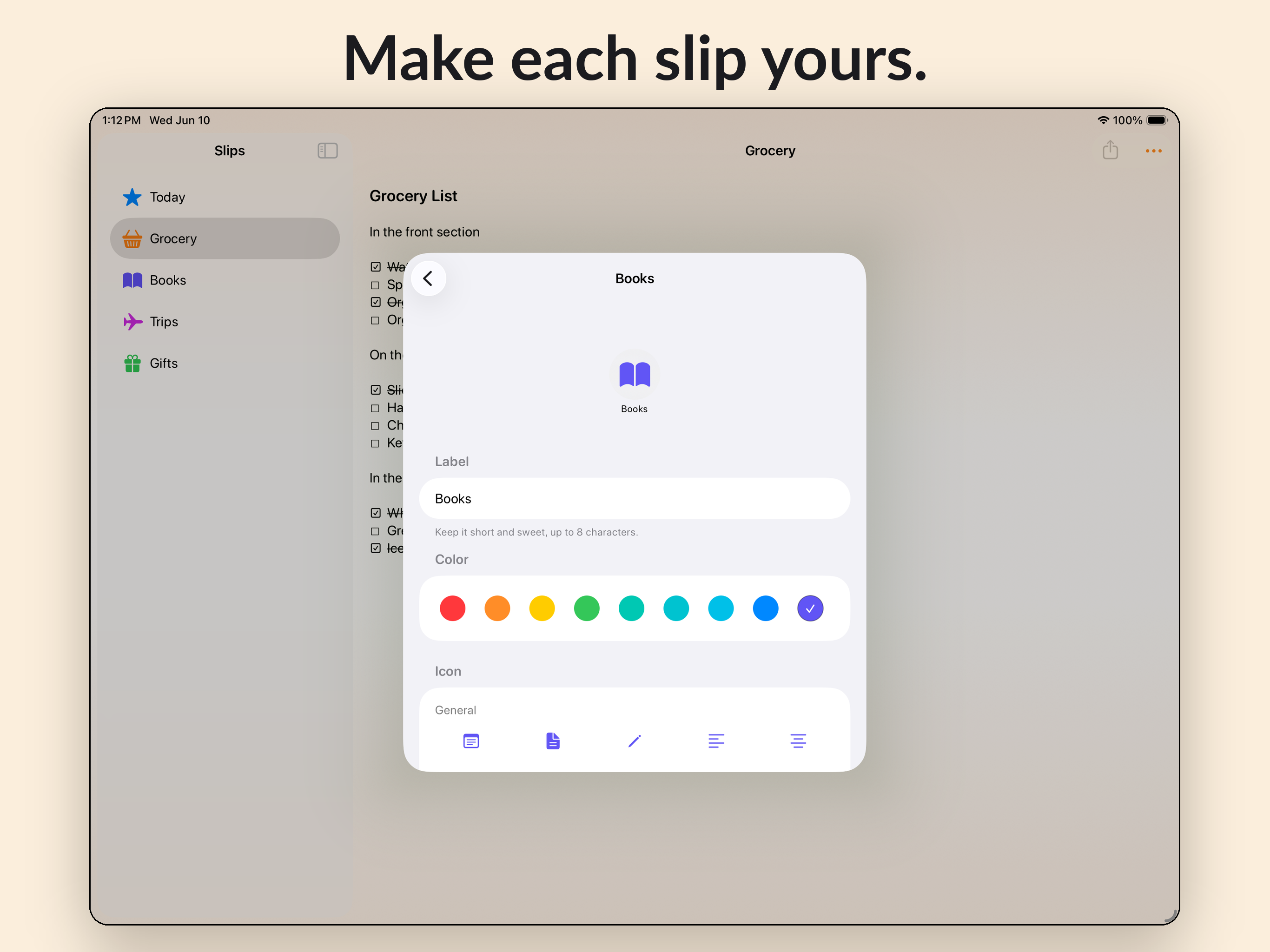Select the pencil icon under General
The image size is (1270, 952).
(x=635, y=740)
